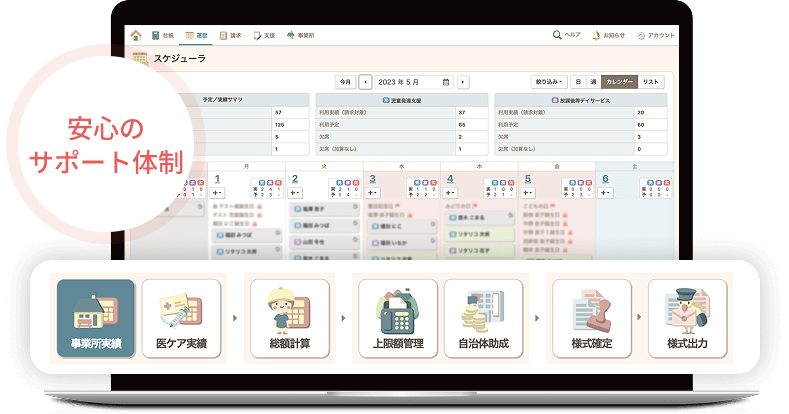The width and height of the screenshot is (789, 414).
Task: Switch to 週 week view
Action: coord(593,81)
